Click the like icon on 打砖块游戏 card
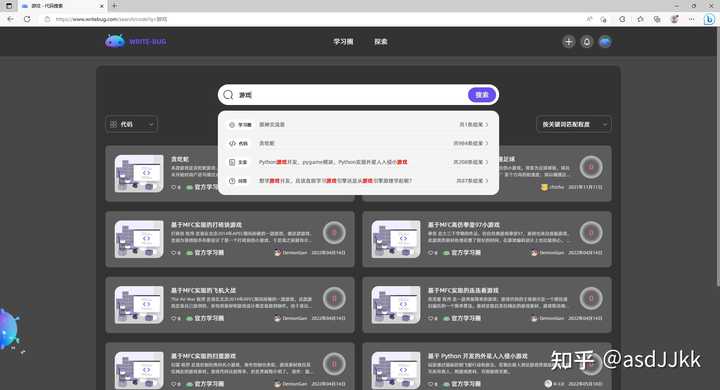The height and width of the screenshot is (390, 720). pyautogui.click(x=174, y=253)
